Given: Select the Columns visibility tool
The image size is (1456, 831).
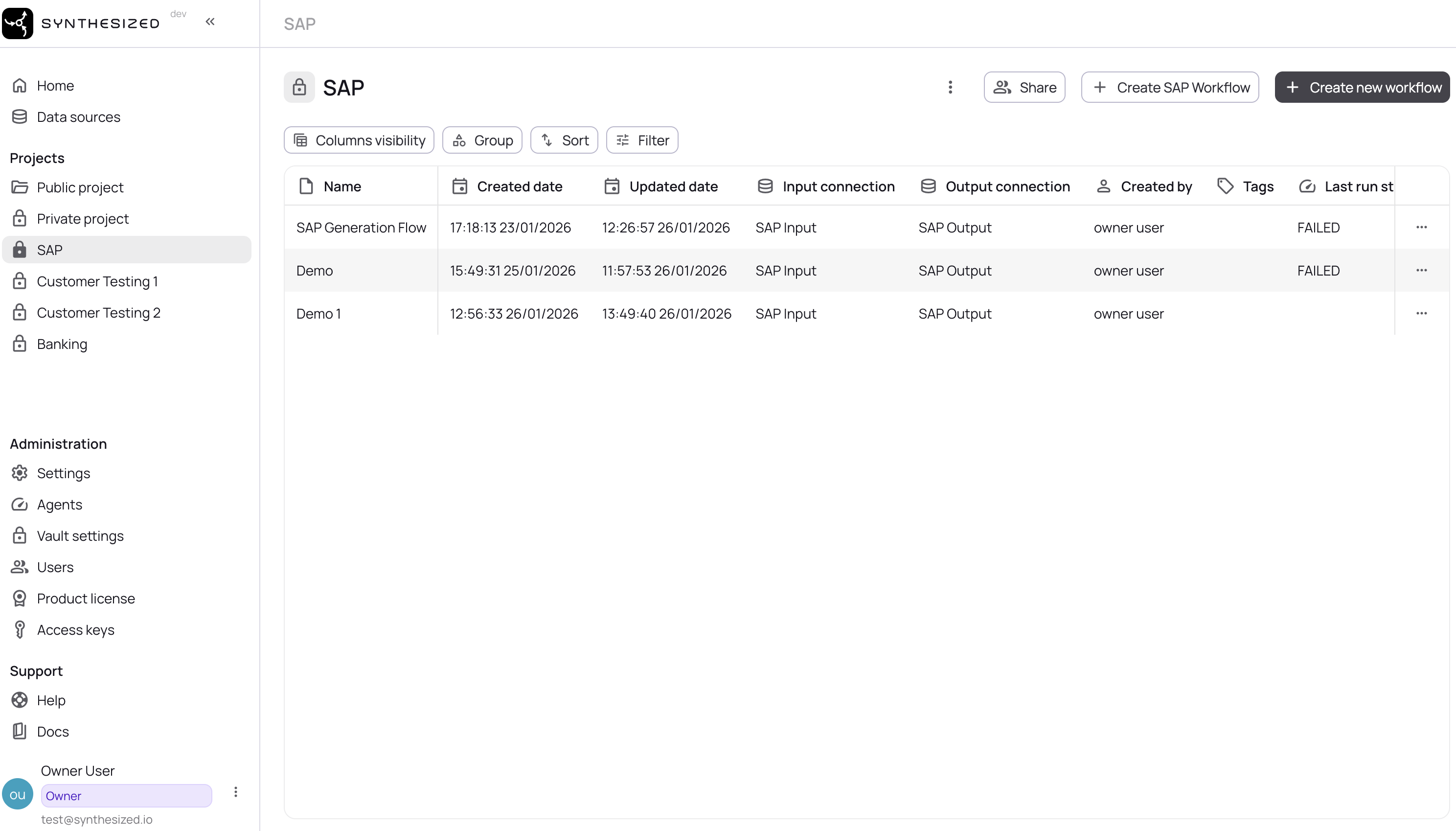Looking at the screenshot, I should pos(358,140).
